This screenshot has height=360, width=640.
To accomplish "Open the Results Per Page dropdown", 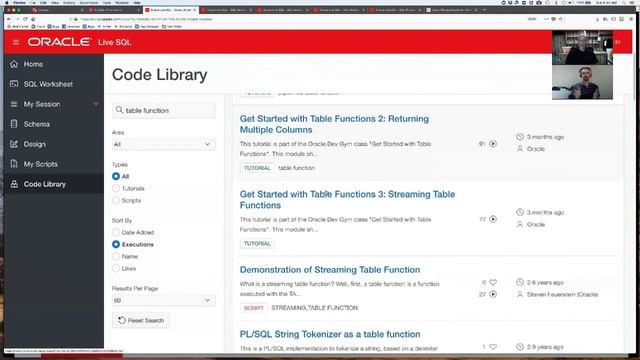I will coord(164,300).
